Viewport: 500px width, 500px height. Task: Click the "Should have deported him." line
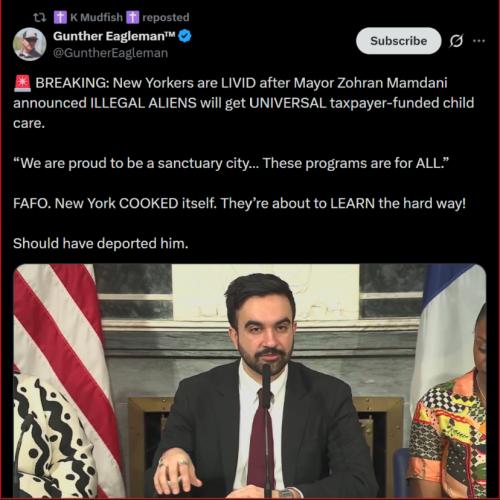click(x=101, y=244)
